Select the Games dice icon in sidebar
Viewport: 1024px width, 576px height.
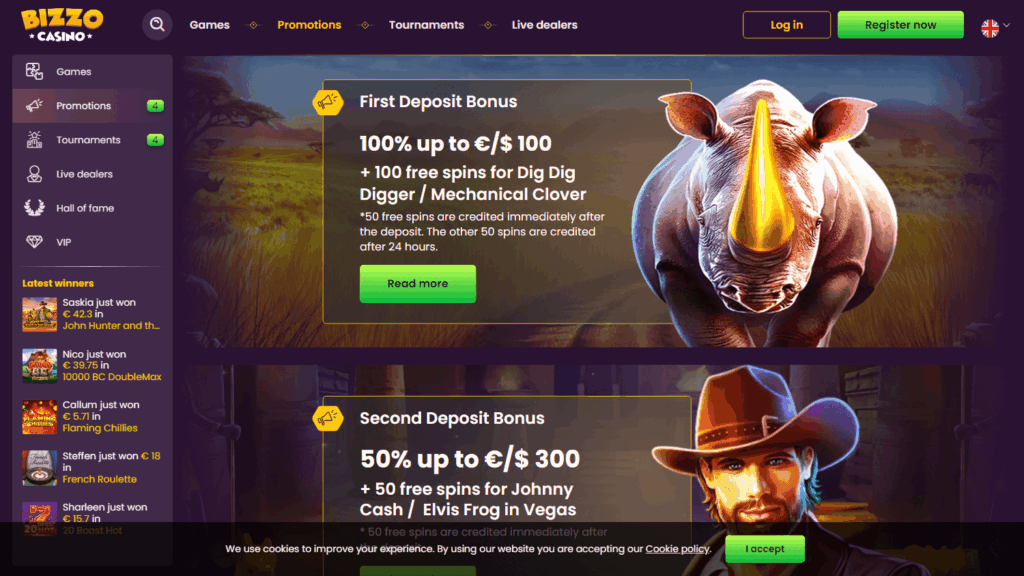pyautogui.click(x=34, y=71)
